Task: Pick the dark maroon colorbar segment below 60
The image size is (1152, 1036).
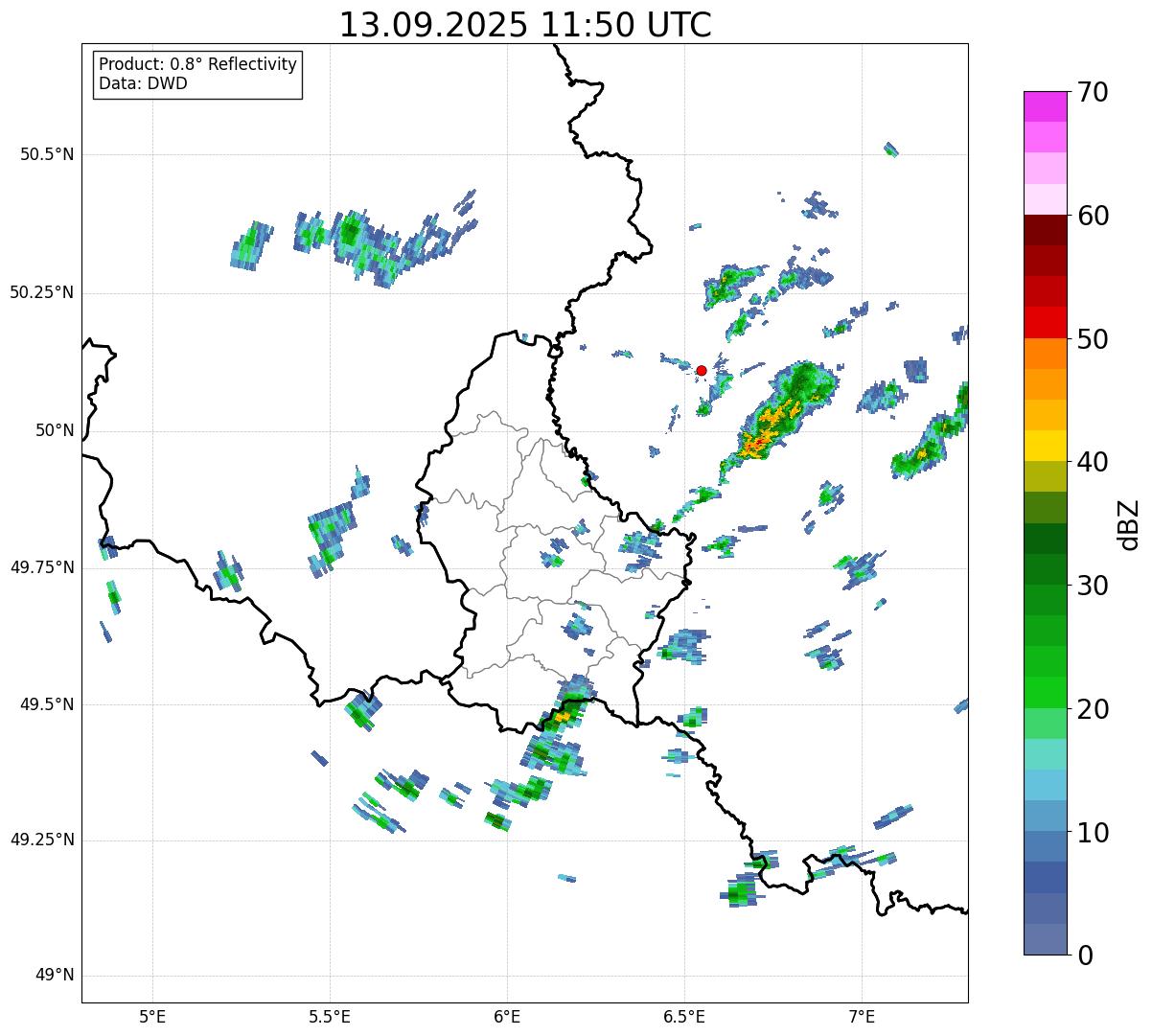Action: coord(1046,230)
